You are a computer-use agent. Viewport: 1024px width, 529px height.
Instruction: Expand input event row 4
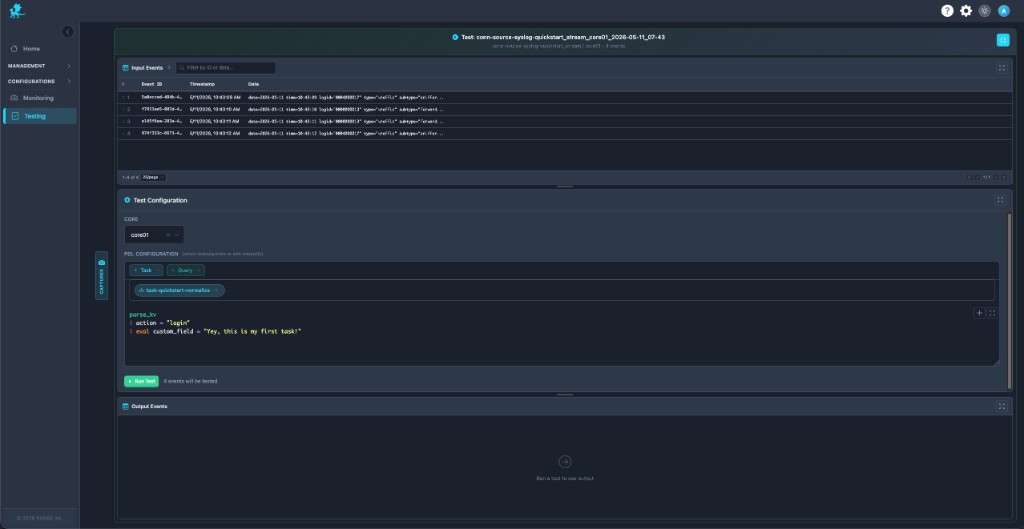click(123, 133)
